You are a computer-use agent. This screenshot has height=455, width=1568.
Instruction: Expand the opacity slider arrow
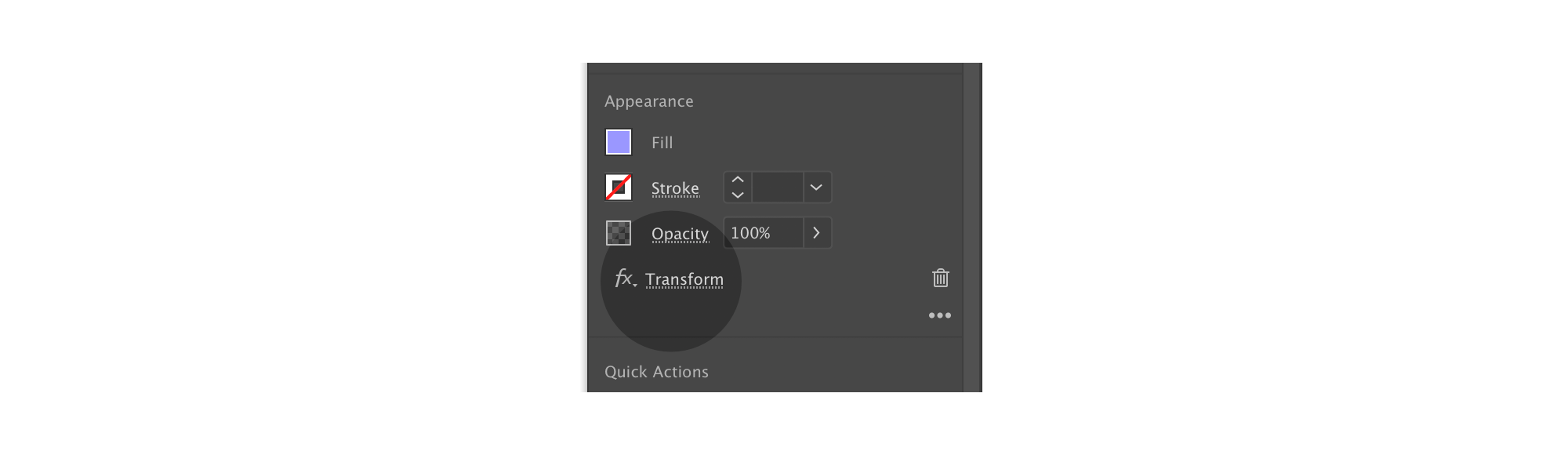click(816, 233)
